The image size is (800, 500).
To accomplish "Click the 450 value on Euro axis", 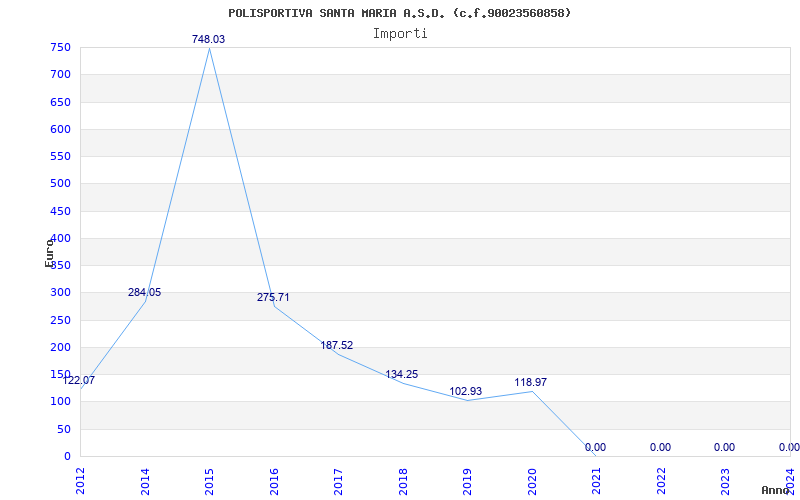I will click(60, 211).
